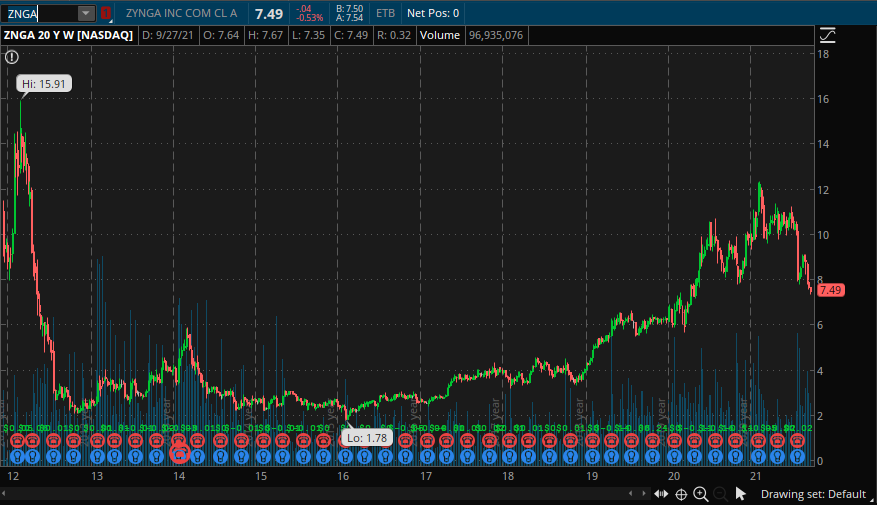Screen dimensions: 877x505
Task: Click the ZNGA 20 Y W [NASDAQ] chart title
Action: pyautogui.click(x=68, y=35)
